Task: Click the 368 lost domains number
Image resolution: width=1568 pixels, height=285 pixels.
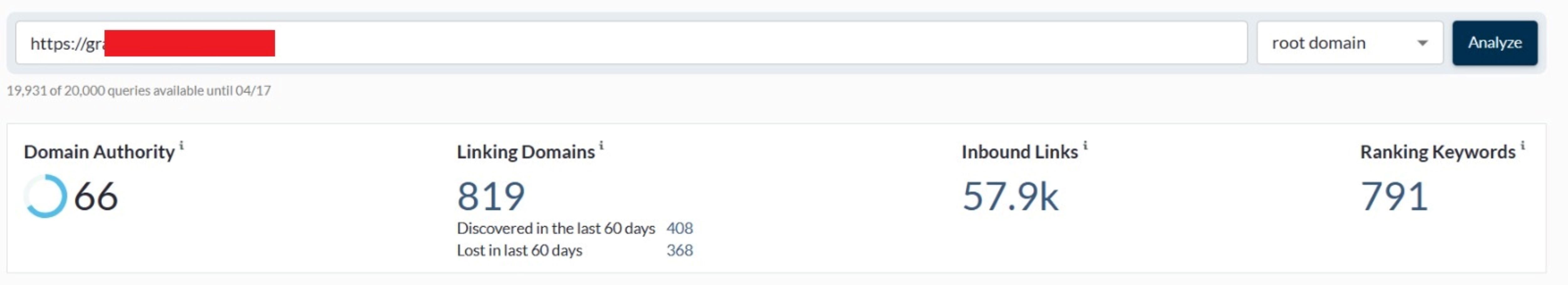Action: (x=679, y=250)
